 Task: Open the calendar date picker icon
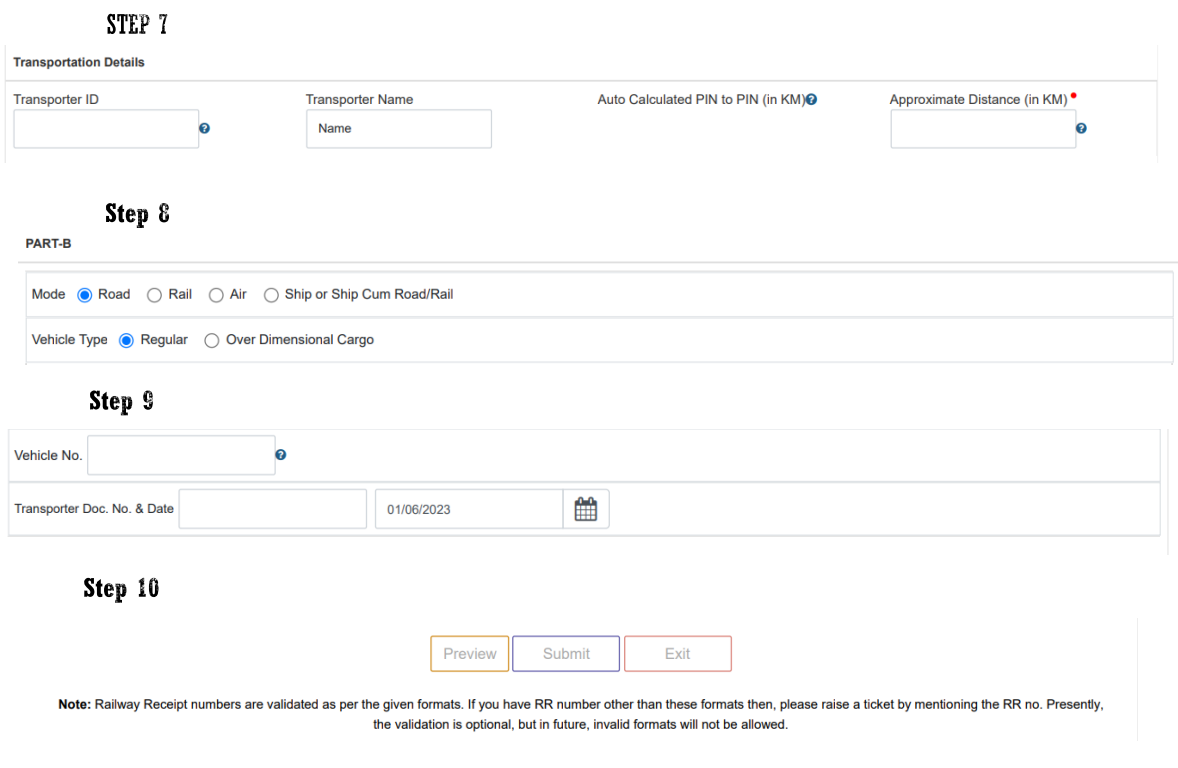click(586, 509)
